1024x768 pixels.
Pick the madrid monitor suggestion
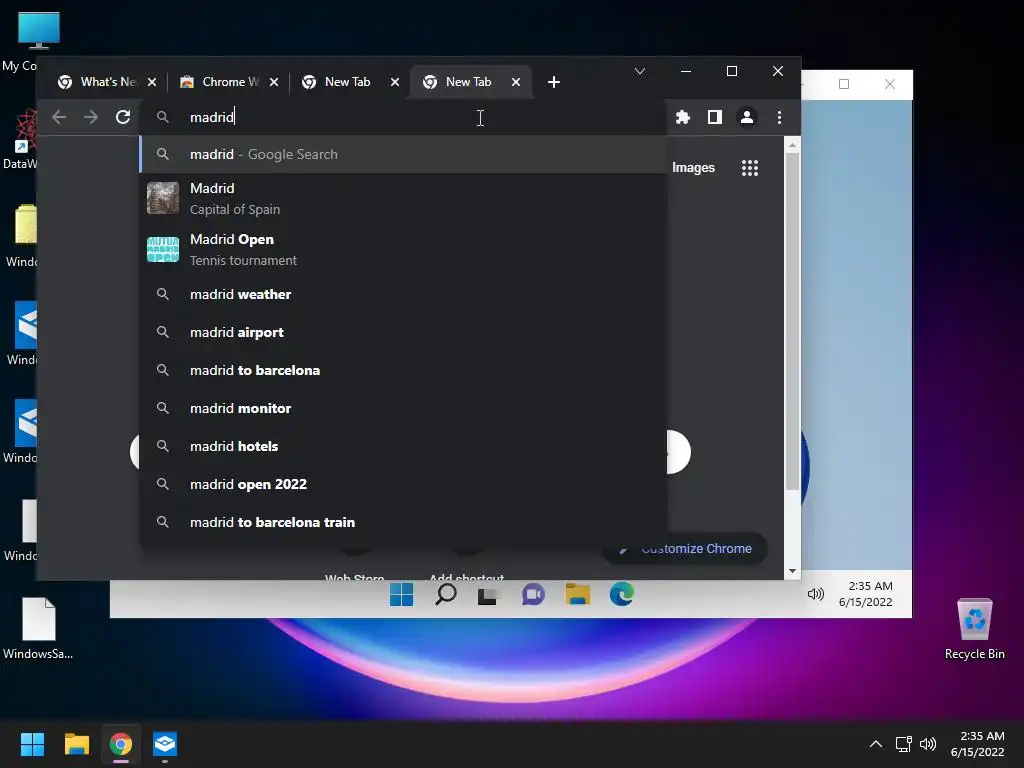(x=404, y=408)
